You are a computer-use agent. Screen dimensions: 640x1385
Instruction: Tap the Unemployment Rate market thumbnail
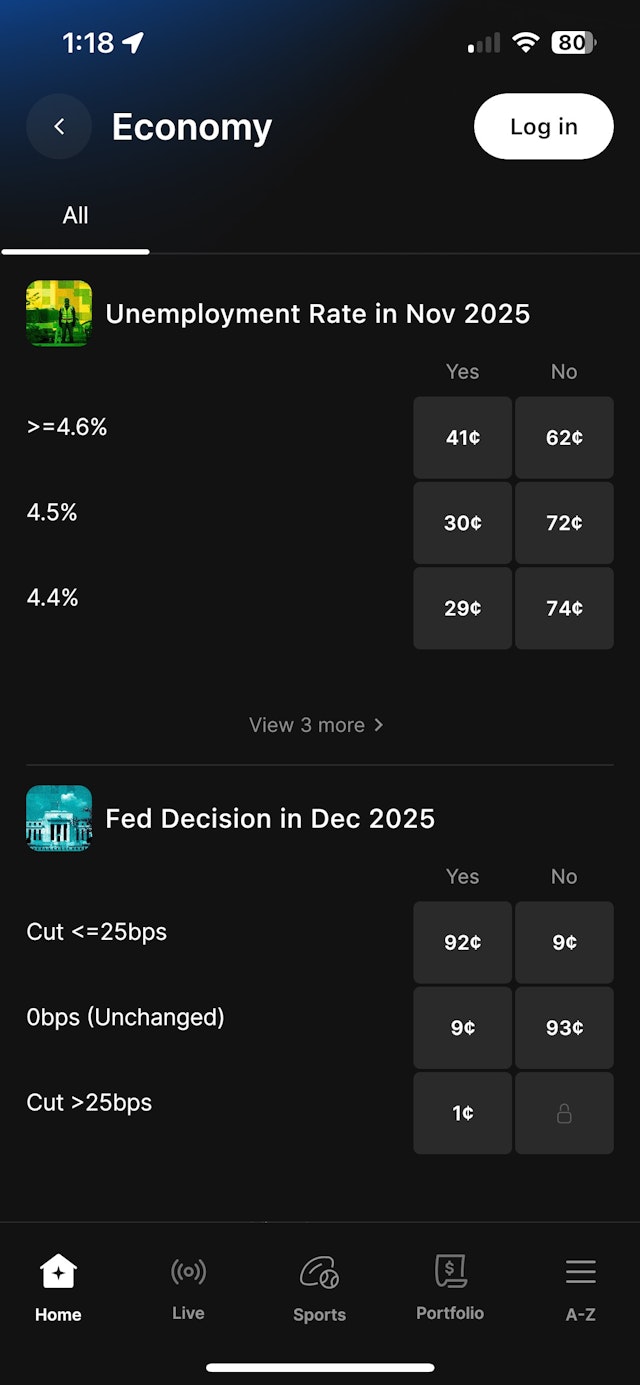(59, 314)
